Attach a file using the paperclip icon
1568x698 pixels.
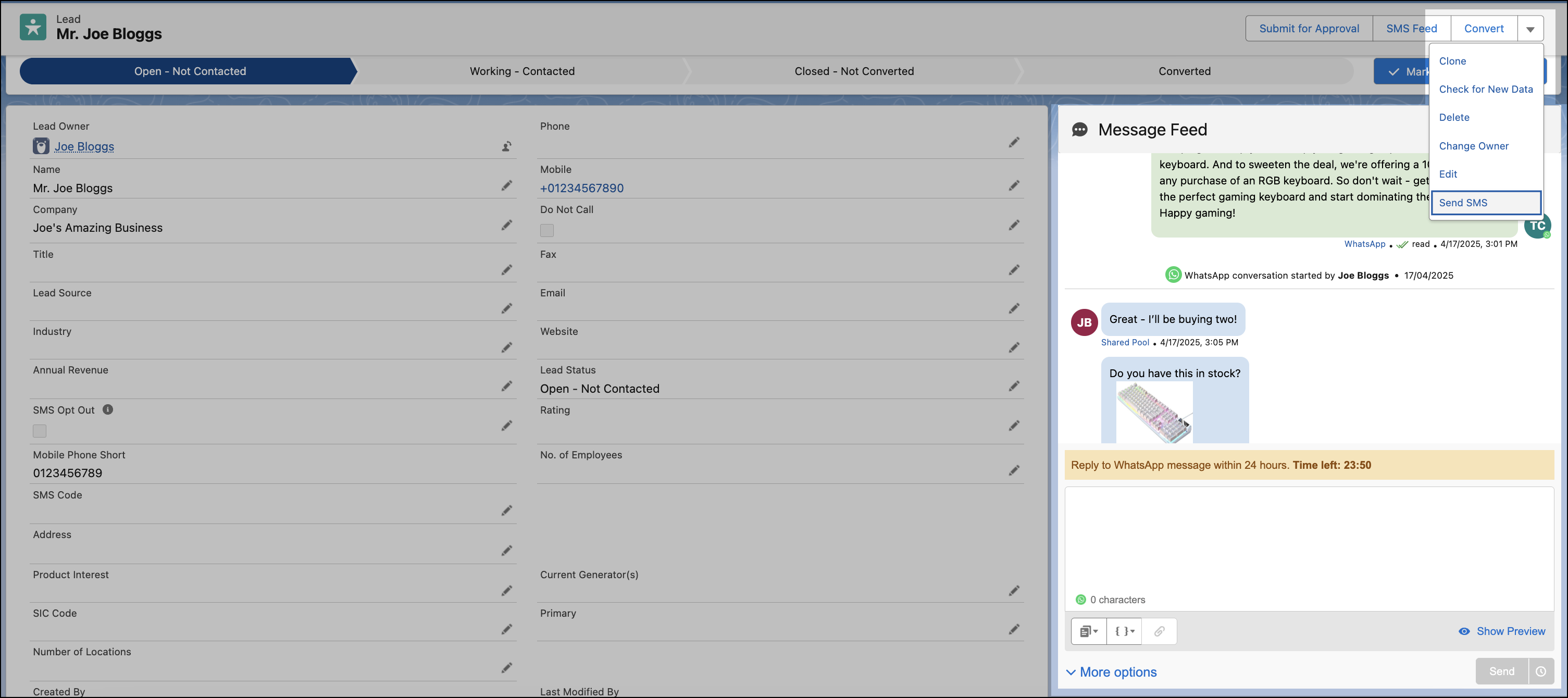[1159, 631]
